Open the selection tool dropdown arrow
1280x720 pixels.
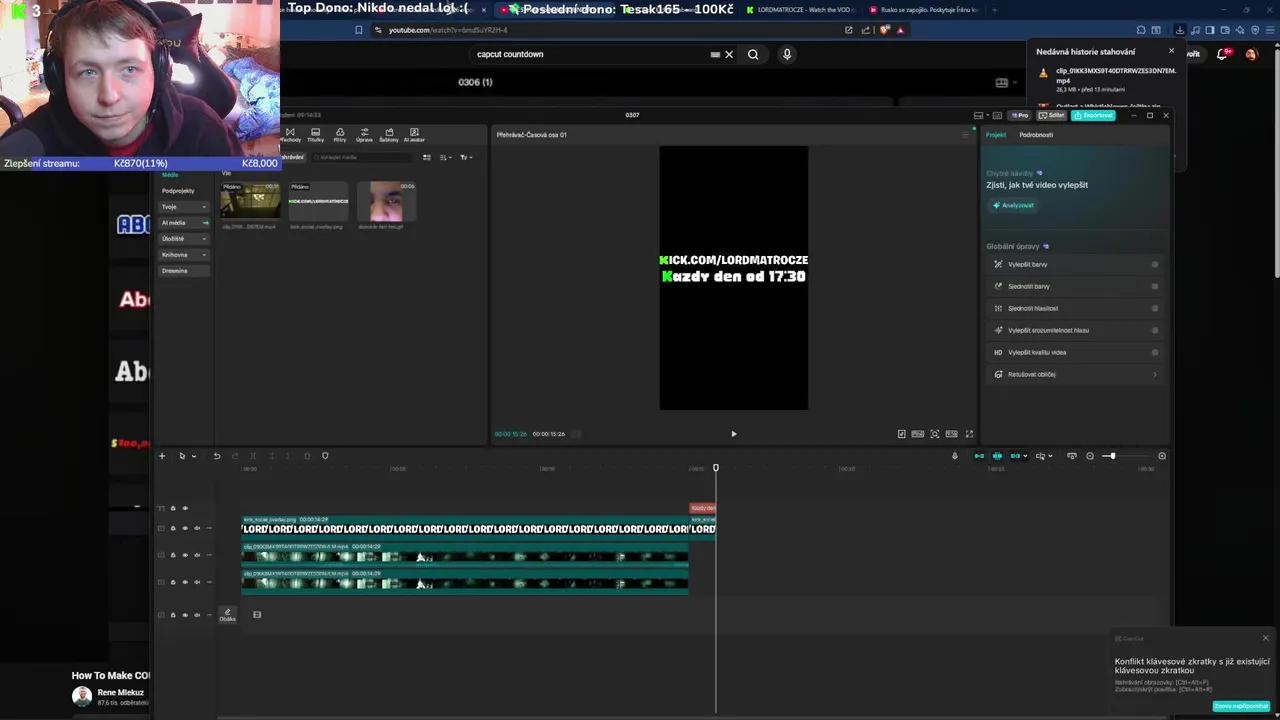(x=194, y=456)
